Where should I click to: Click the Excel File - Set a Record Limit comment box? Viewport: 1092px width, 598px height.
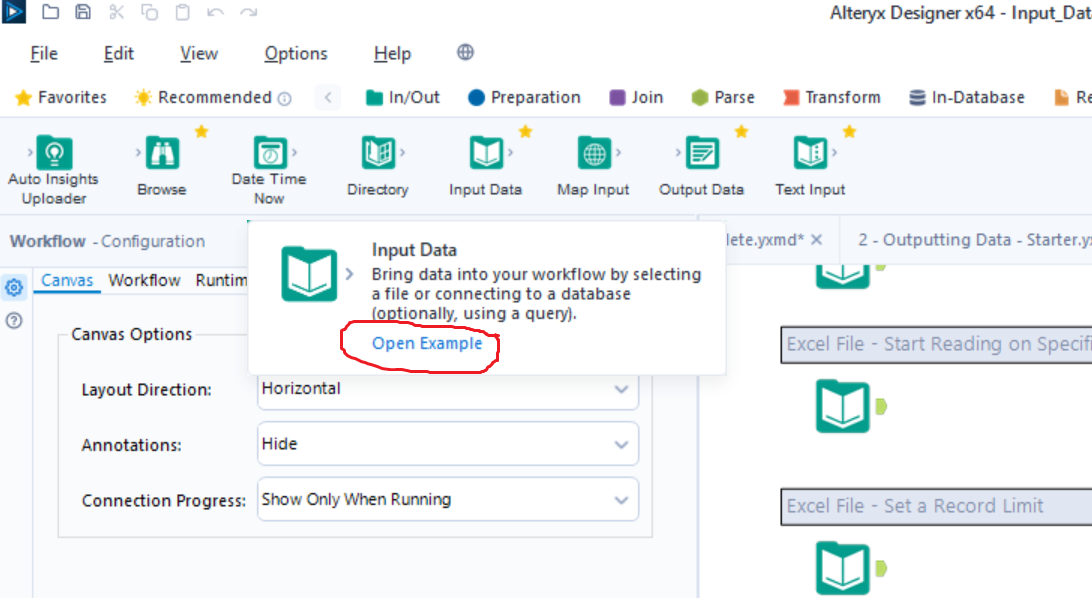pyautogui.click(x=936, y=506)
